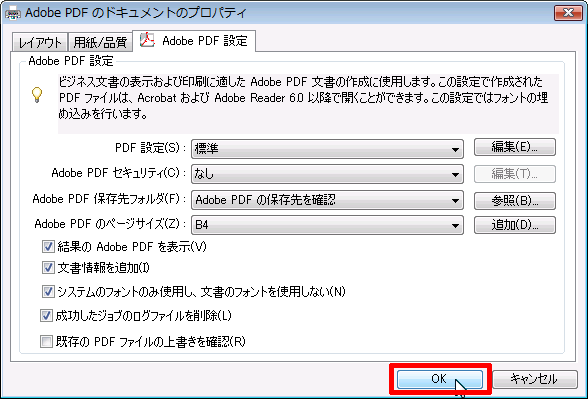Uncheck 結果の Adobe PDF を表示
Image resolution: width=588 pixels, height=399 pixels.
[48, 247]
